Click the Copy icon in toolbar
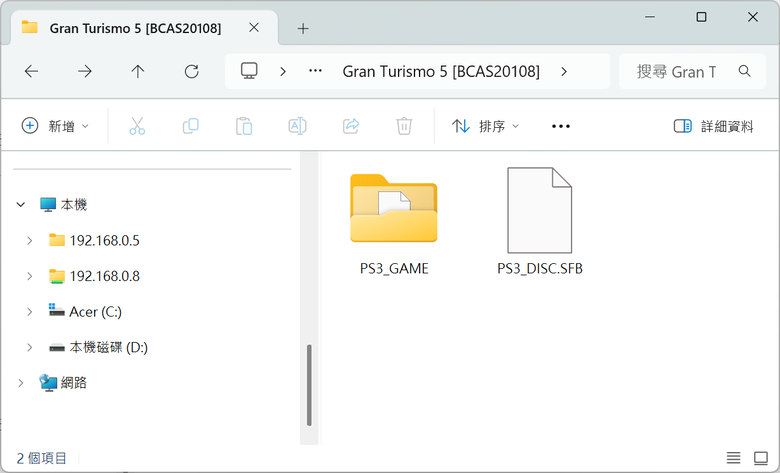 click(x=191, y=126)
